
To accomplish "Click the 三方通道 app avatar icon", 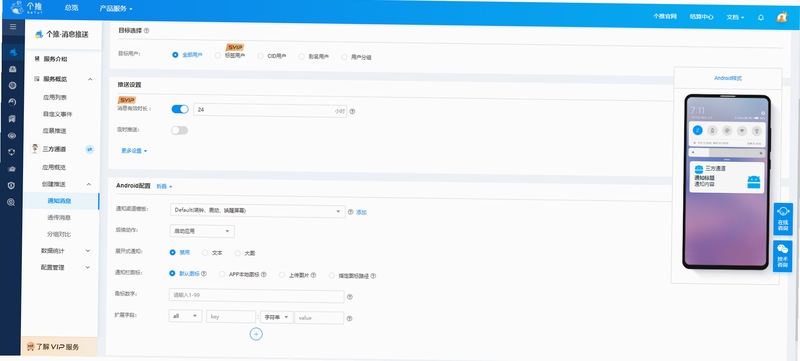I will click(x=35, y=148).
